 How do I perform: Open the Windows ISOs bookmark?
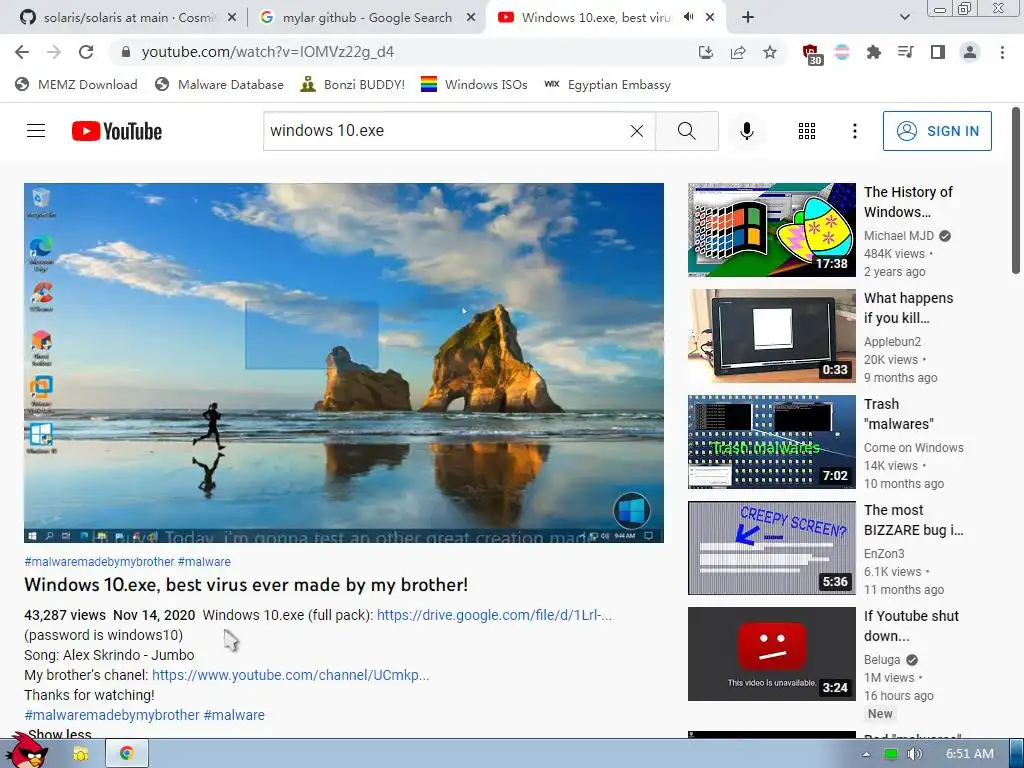pyautogui.click(x=474, y=84)
